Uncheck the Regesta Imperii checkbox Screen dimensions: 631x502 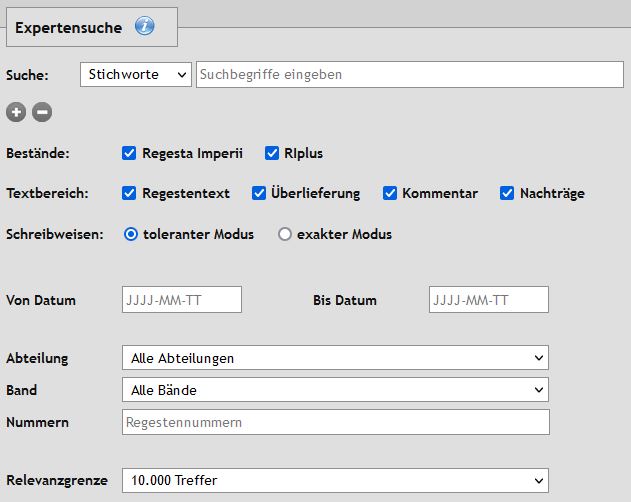point(129,153)
